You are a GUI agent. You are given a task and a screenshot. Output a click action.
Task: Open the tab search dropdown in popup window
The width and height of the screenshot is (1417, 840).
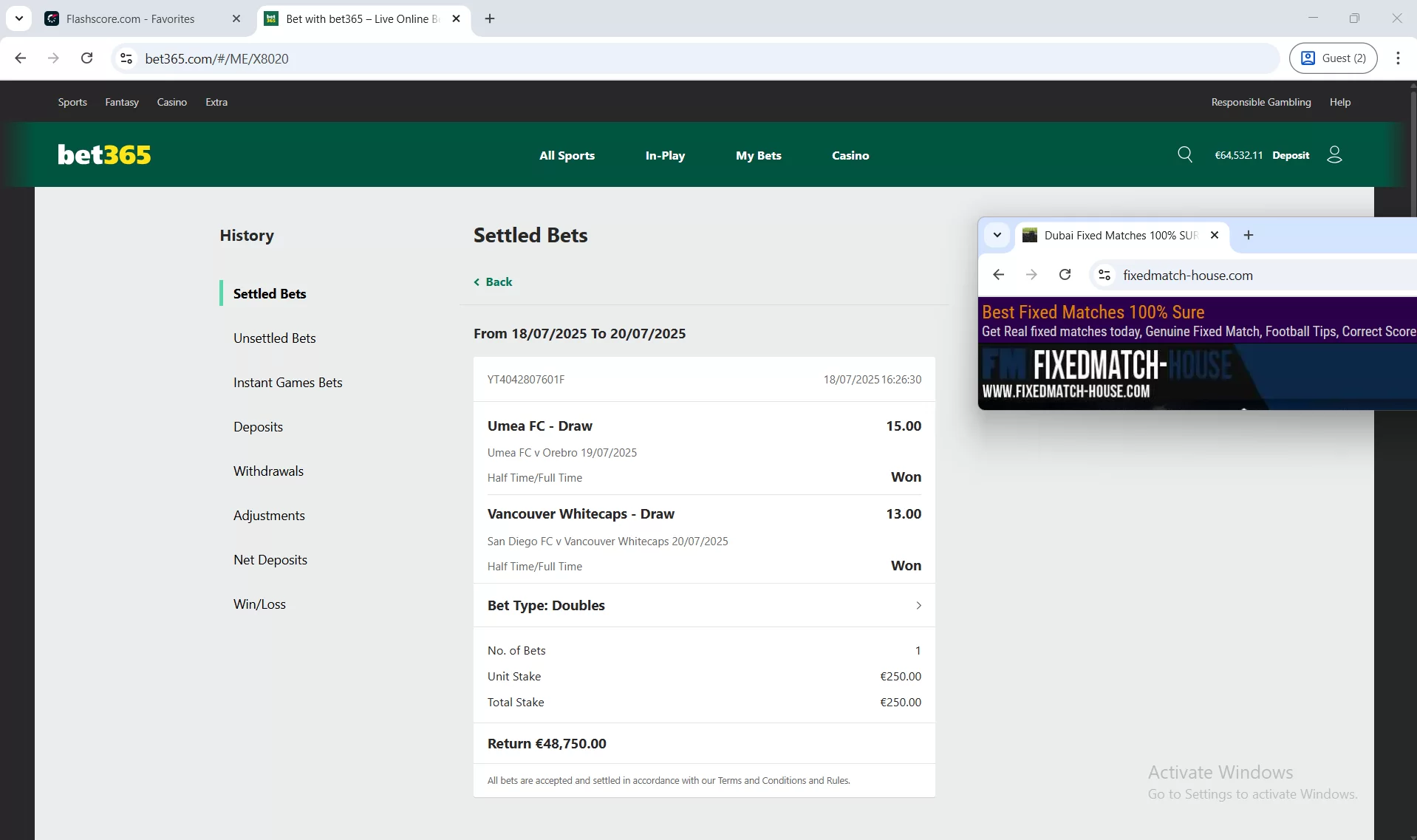(997, 235)
